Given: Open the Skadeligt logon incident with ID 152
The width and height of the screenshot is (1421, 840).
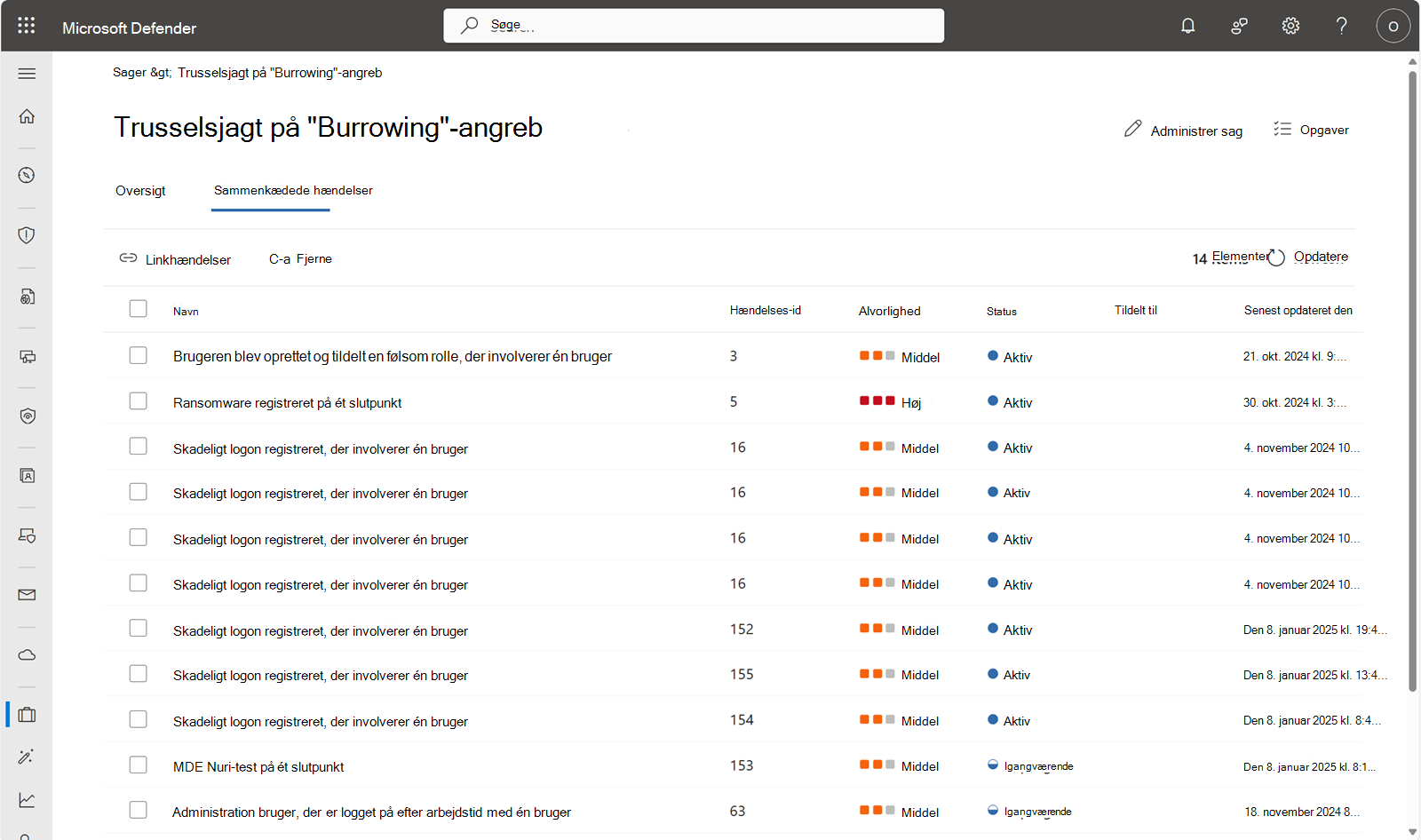Looking at the screenshot, I should click(321, 631).
